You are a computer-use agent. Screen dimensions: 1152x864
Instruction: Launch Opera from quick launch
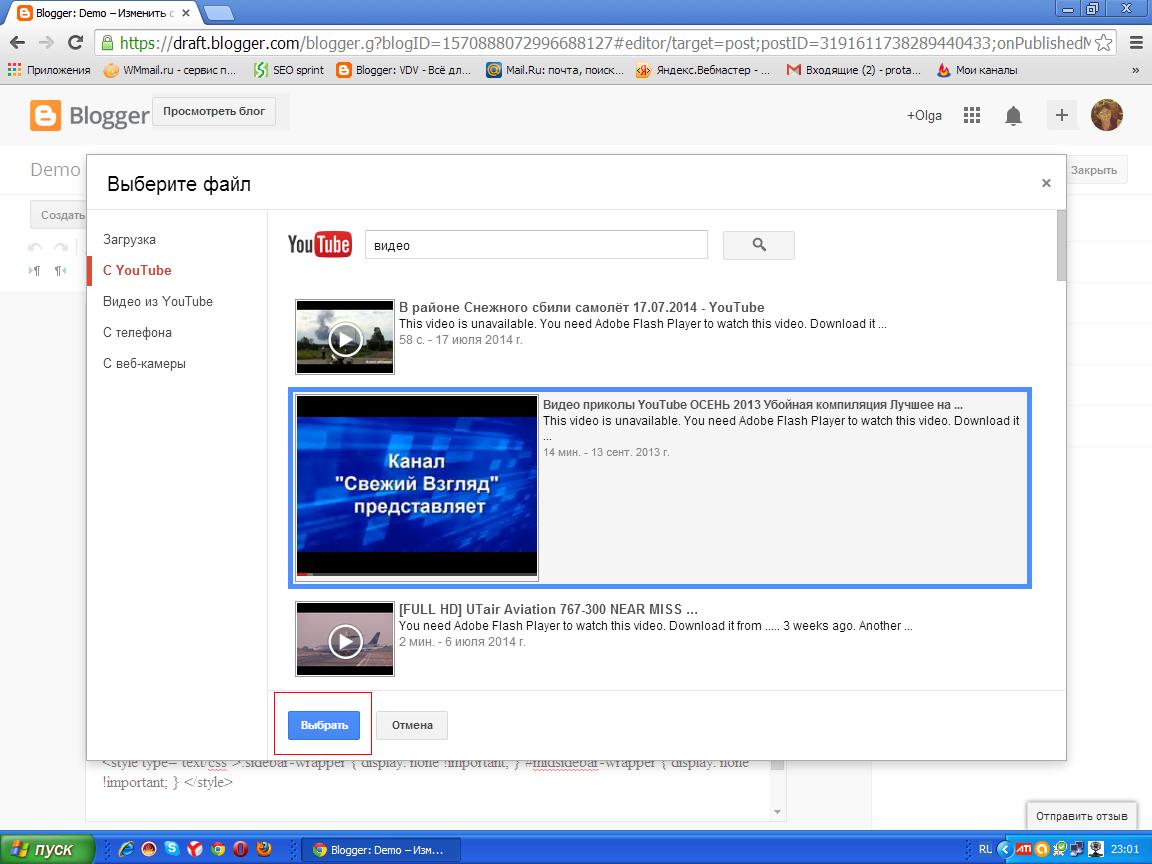click(240, 849)
